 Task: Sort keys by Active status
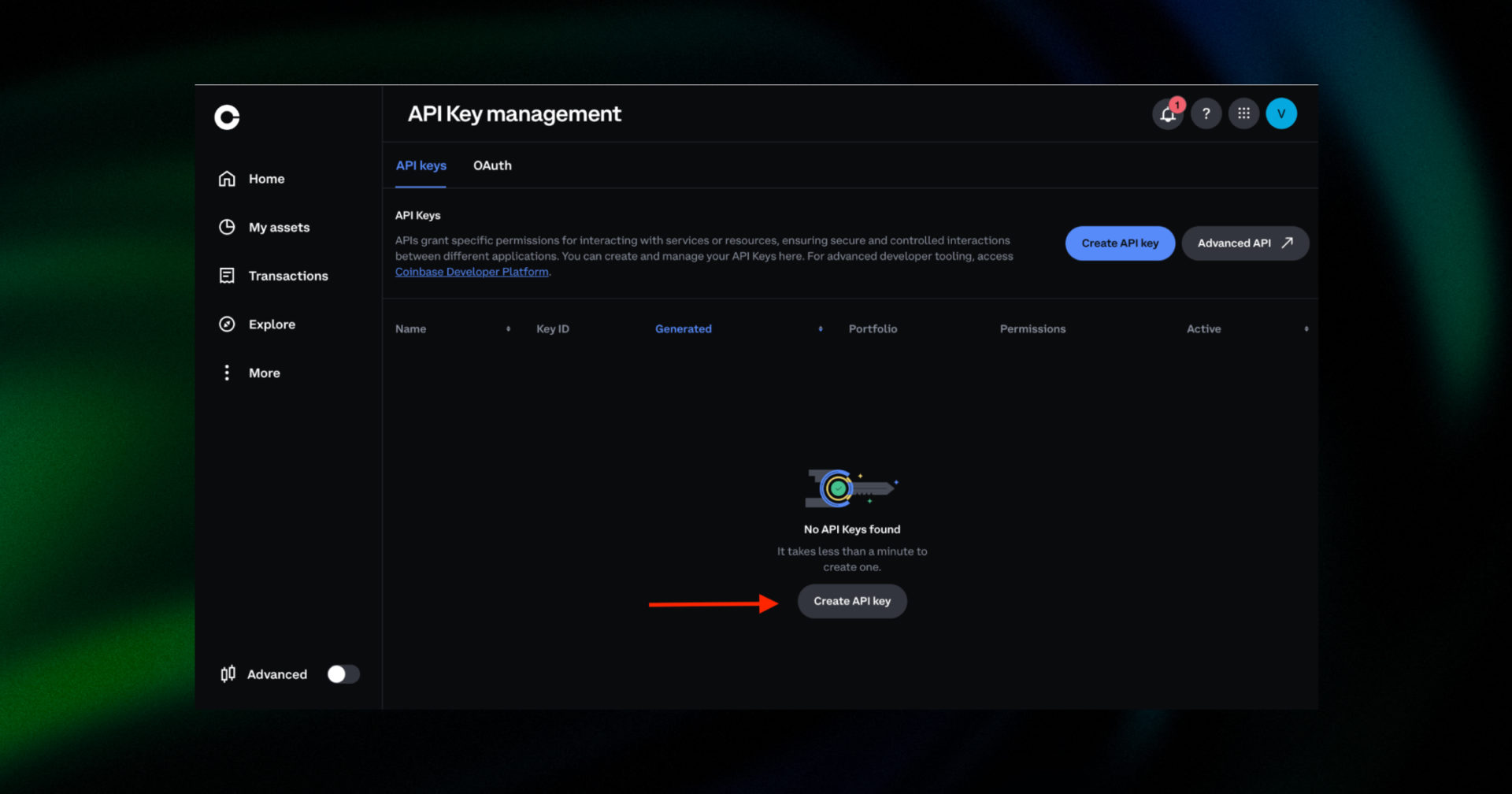tap(1306, 328)
